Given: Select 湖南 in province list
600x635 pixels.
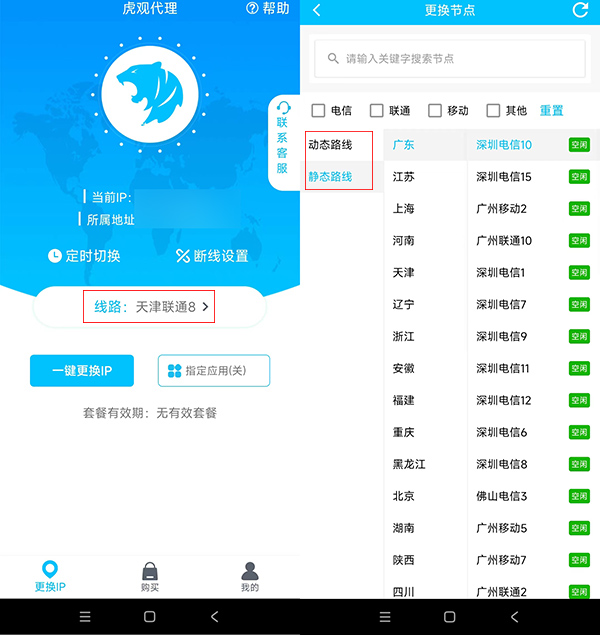Looking at the screenshot, I should coord(404,528).
